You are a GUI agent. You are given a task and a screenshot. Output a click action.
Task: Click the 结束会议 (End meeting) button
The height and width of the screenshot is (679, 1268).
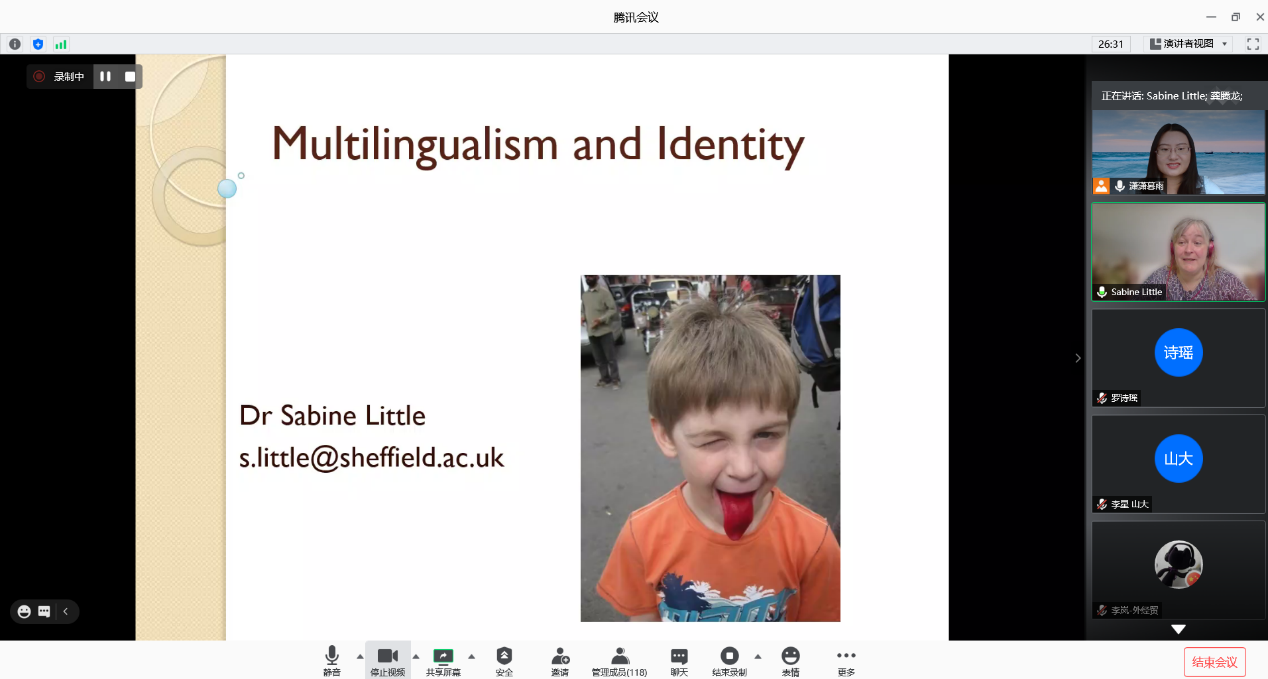[1215, 662]
